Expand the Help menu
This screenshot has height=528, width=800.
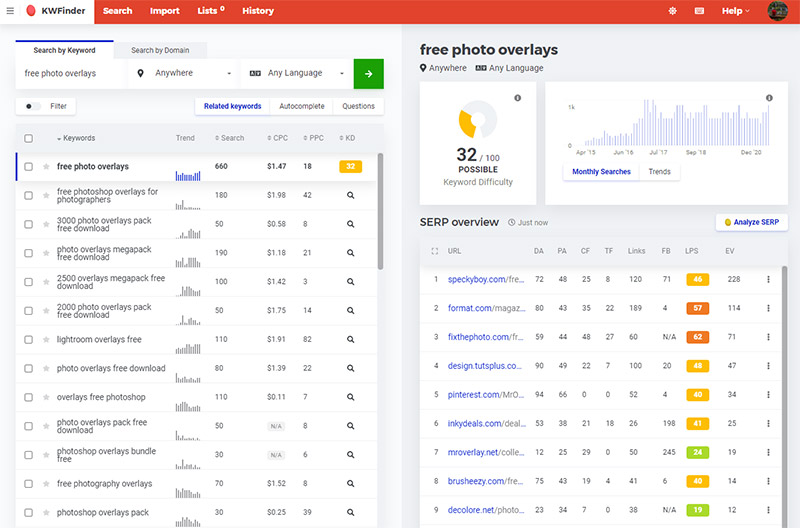[735, 11]
